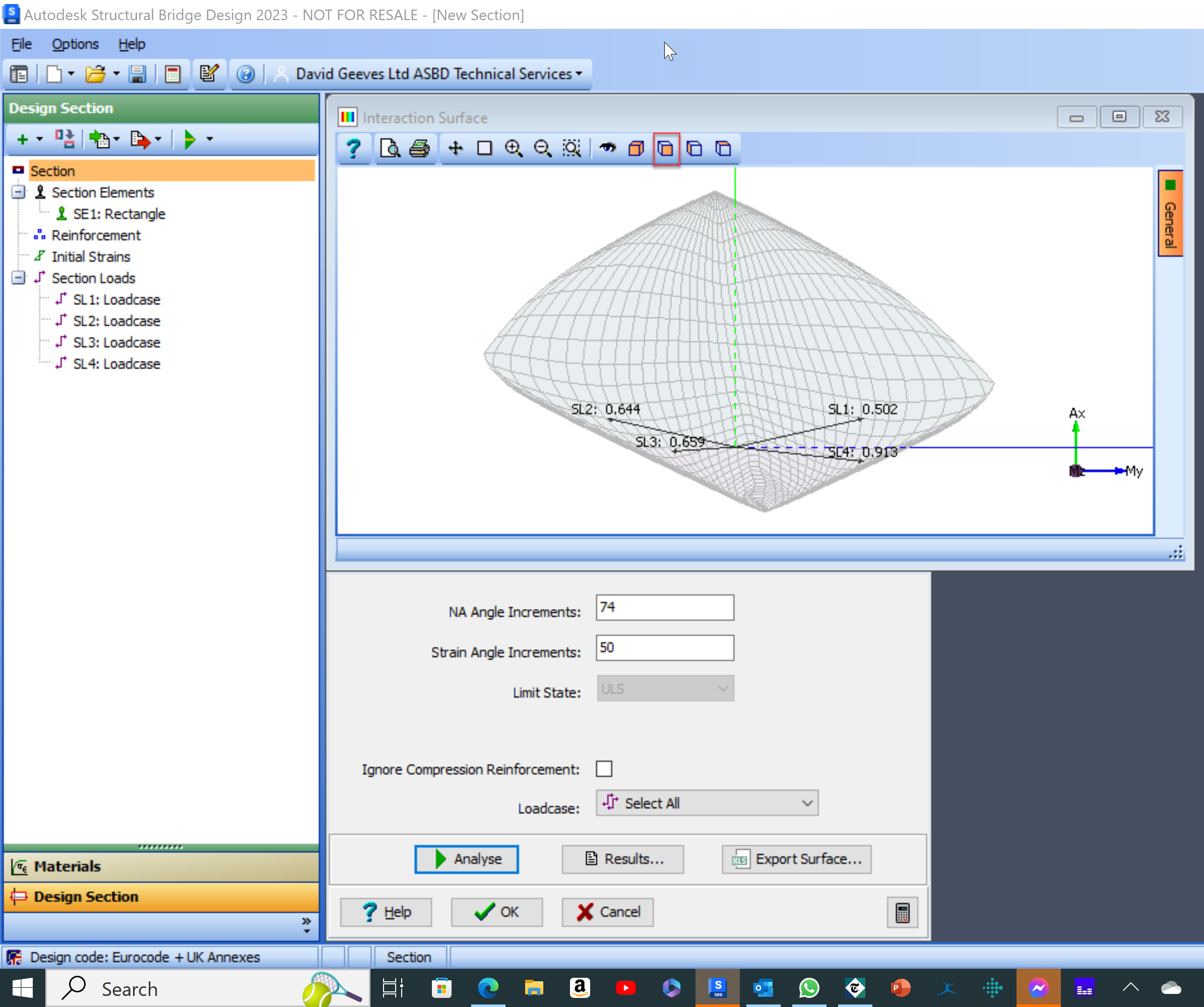Tick Ignore Compression Reinforcement checkbox
Viewport: 1204px width, 1007px height.
click(604, 769)
